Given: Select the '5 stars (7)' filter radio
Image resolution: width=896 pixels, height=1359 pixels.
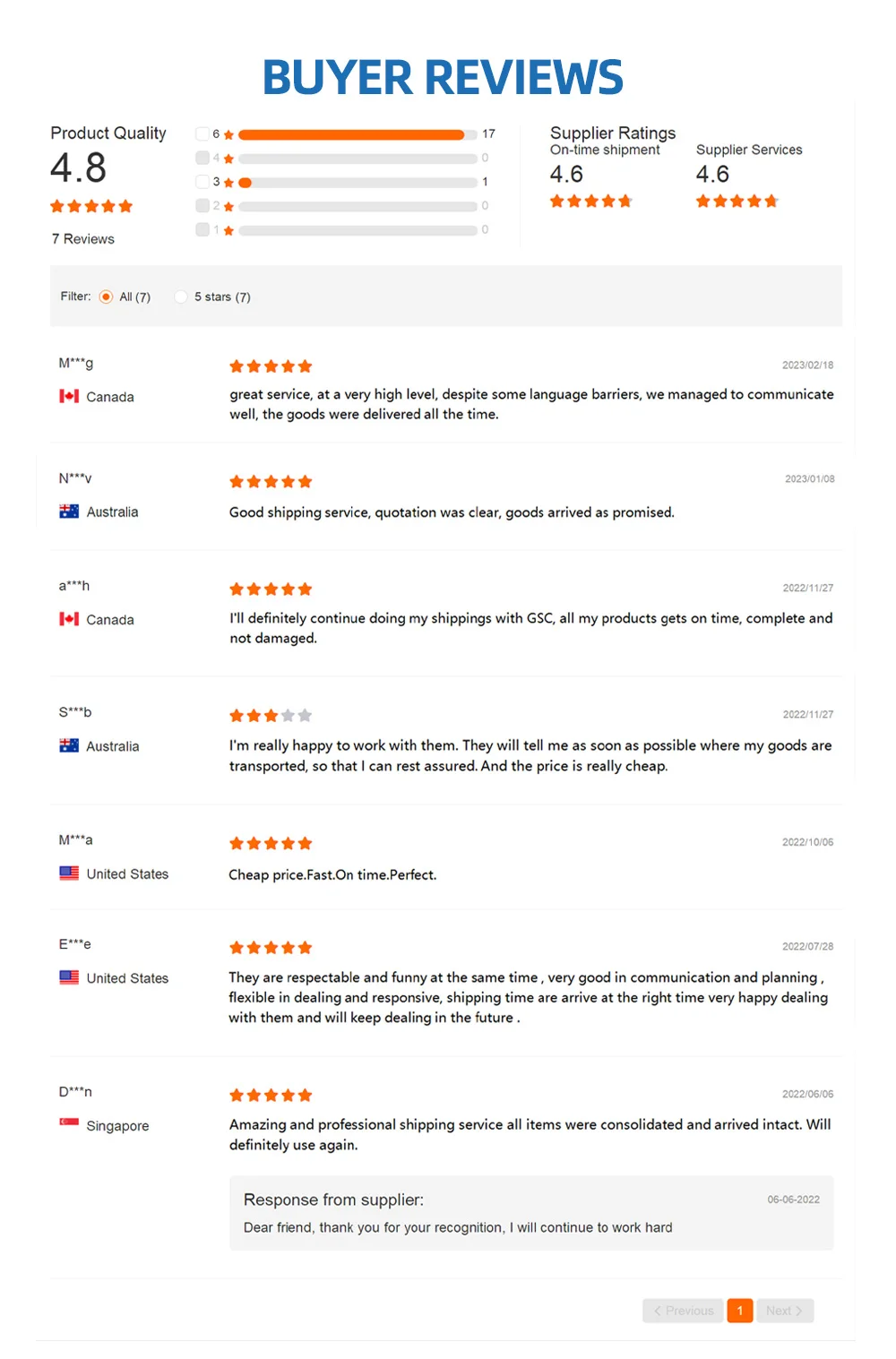Looking at the screenshot, I should (x=181, y=297).
